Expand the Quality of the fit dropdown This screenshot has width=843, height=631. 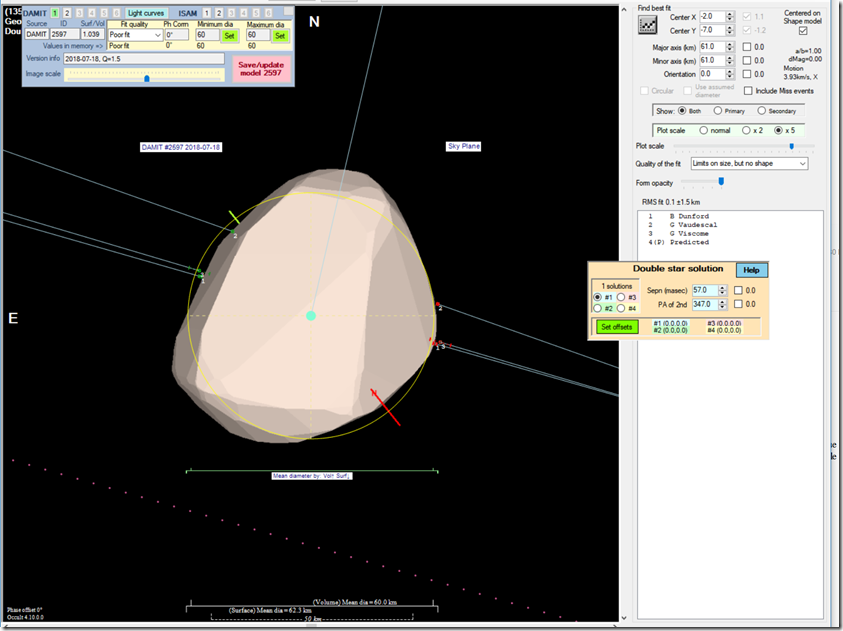point(801,163)
